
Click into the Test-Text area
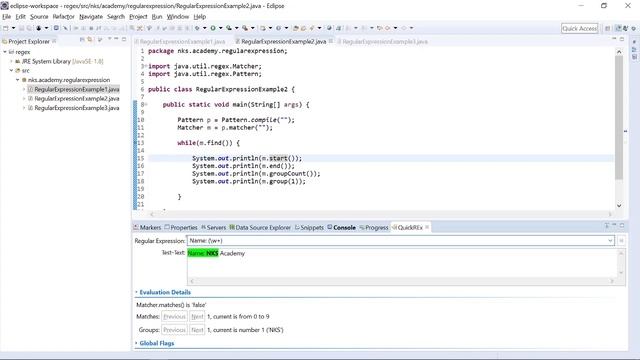[x=402, y=263]
